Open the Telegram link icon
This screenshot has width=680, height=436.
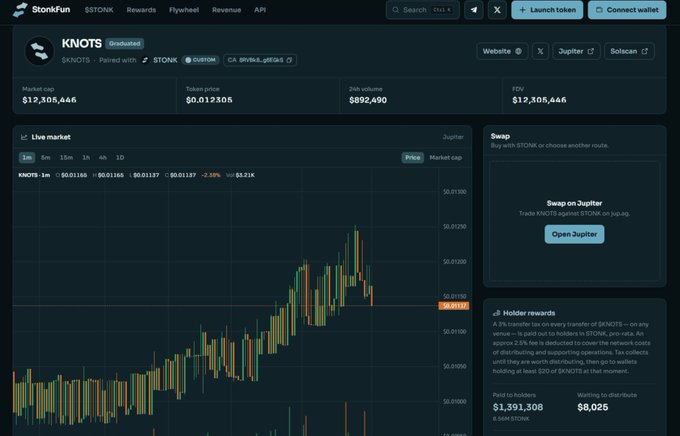474,10
